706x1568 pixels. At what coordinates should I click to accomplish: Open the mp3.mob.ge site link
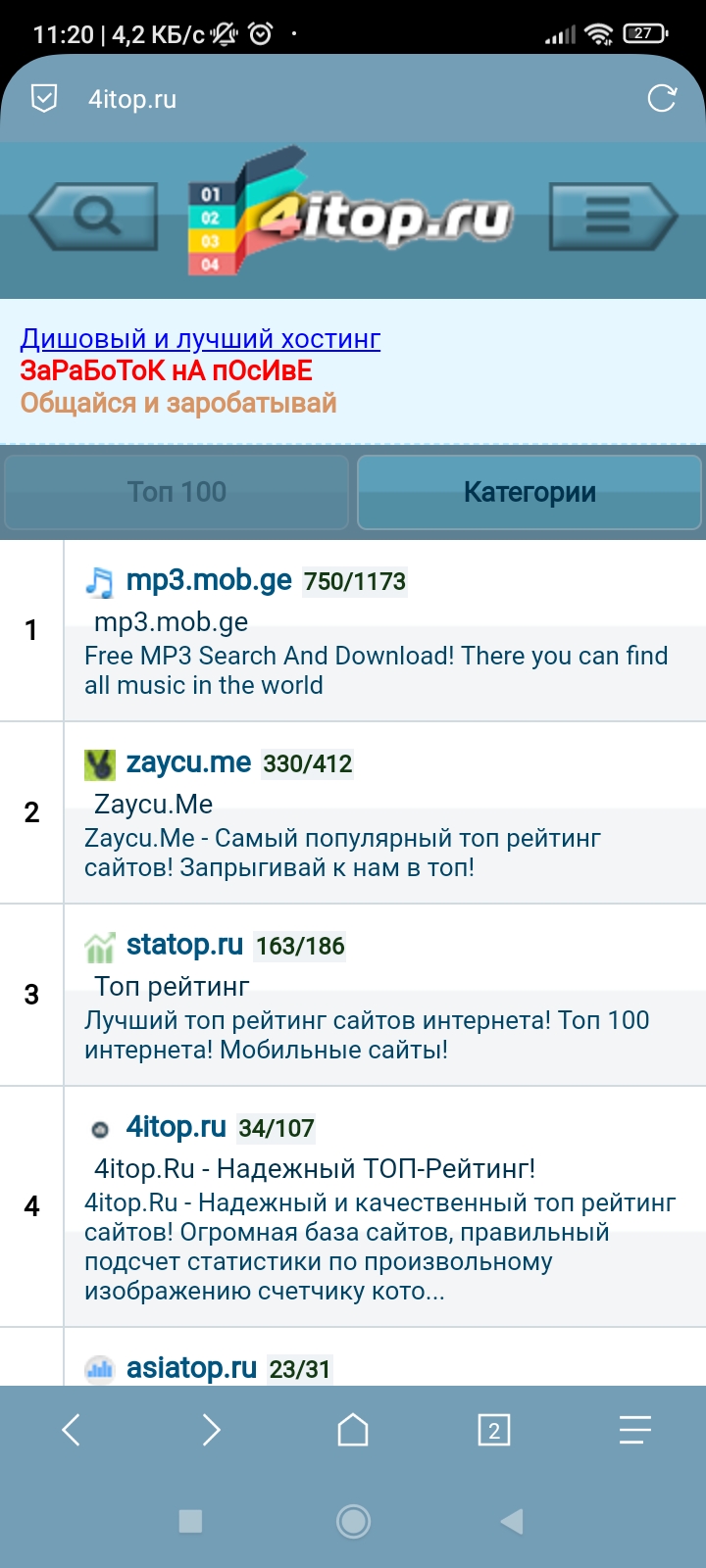tap(209, 580)
